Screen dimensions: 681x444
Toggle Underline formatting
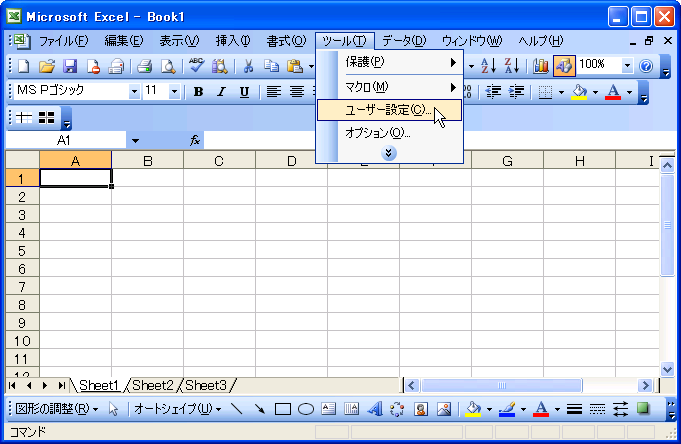245,92
